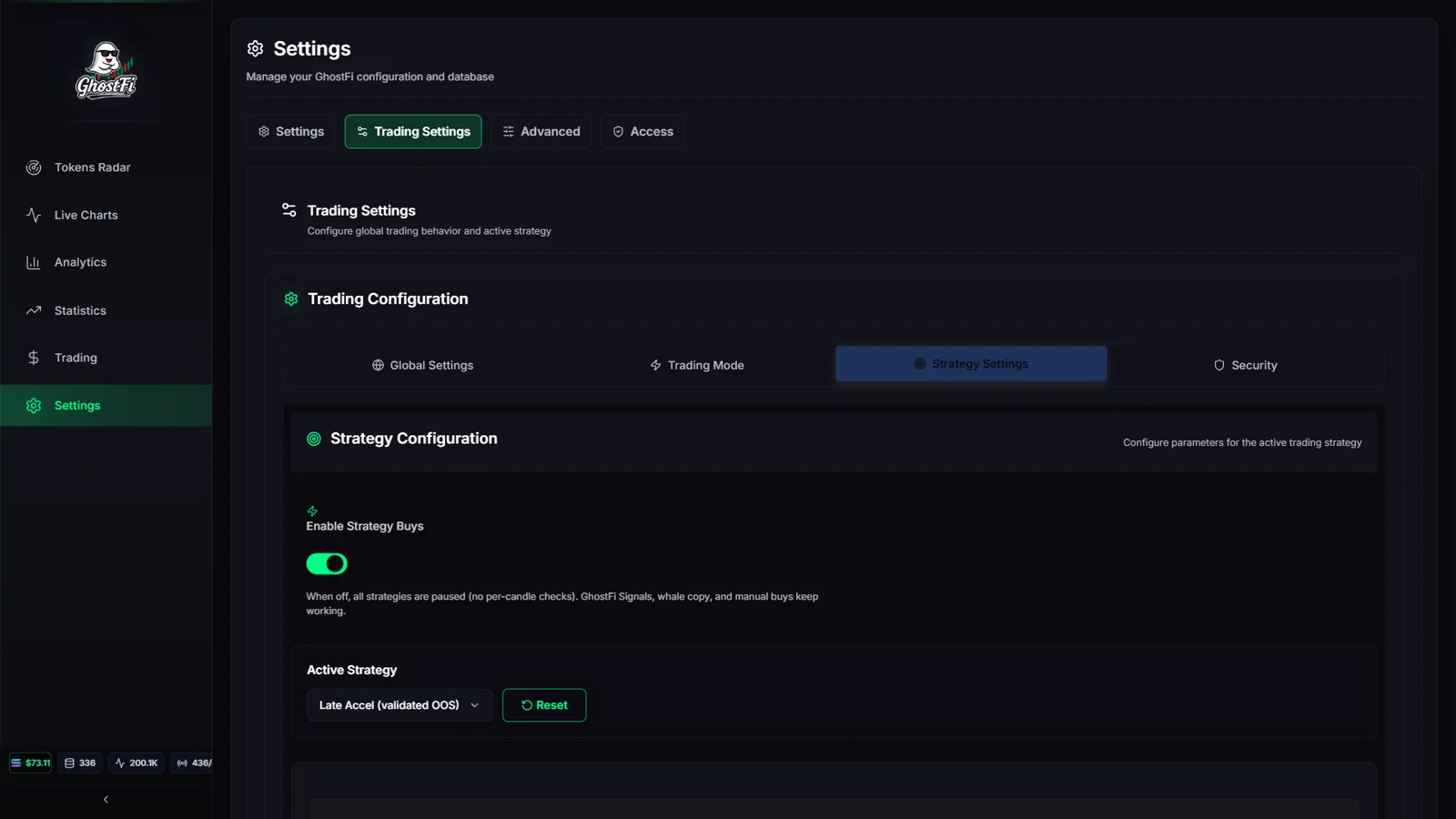Screen dimensions: 1456x819
Task: Click the "When off, all strategies are paused" description
Action: [562, 603]
